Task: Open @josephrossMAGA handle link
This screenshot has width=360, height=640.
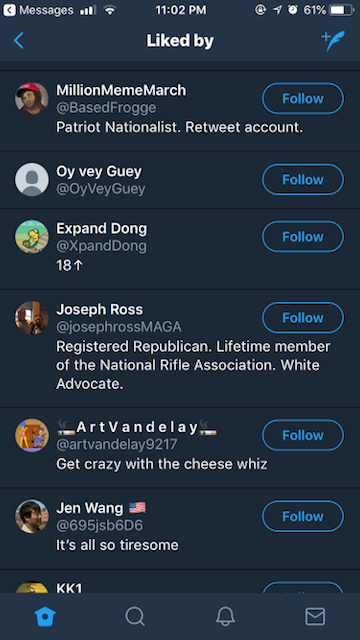Action: pos(119,327)
